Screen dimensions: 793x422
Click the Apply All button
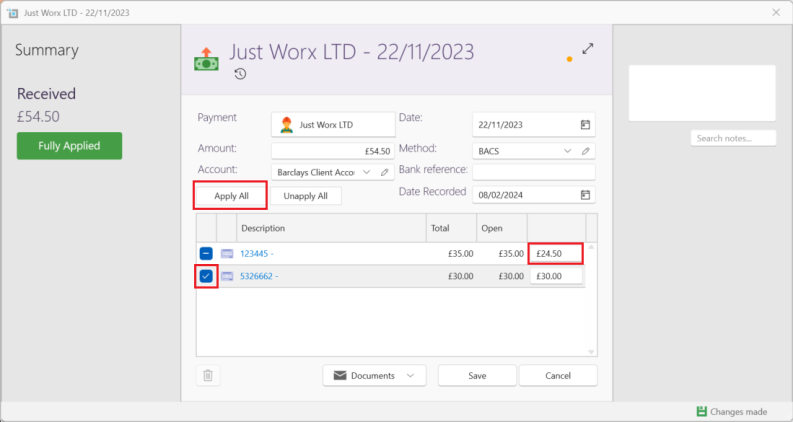(x=231, y=196)
